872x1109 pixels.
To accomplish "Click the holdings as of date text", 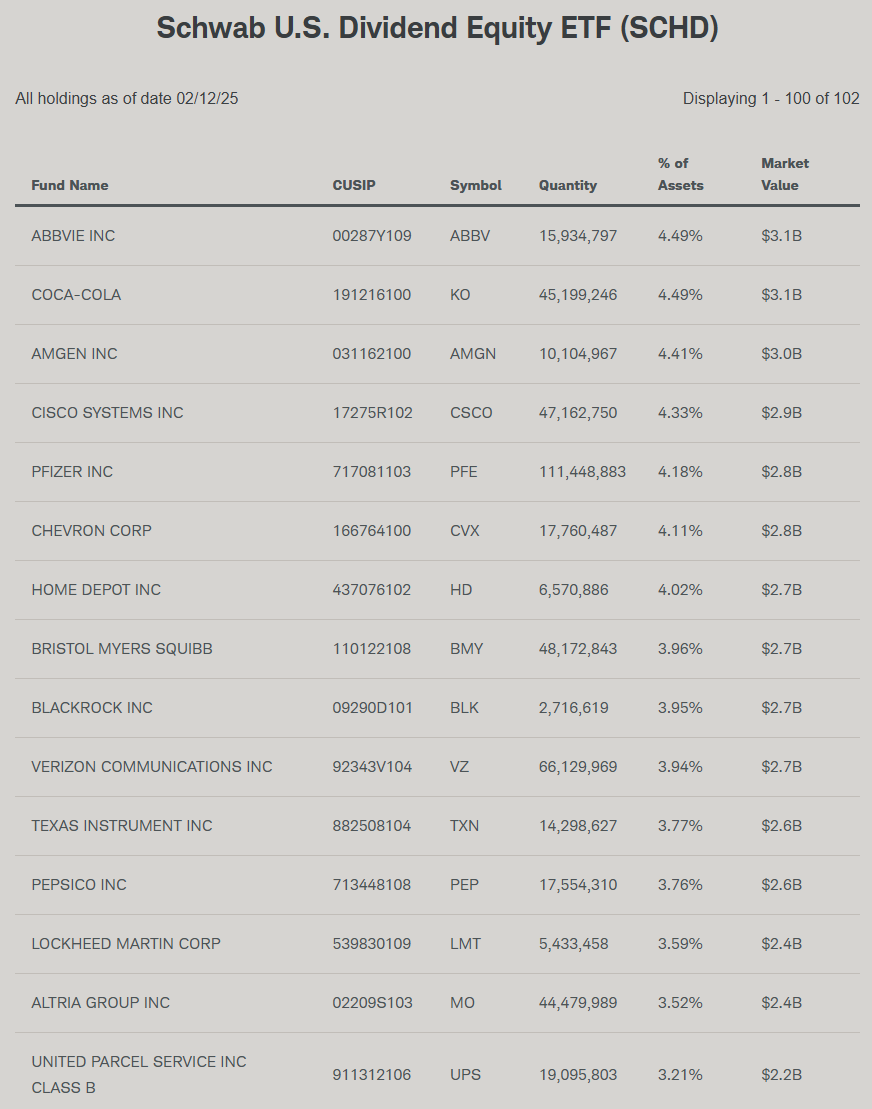I will pyautogui.click(x=127, y=98).
